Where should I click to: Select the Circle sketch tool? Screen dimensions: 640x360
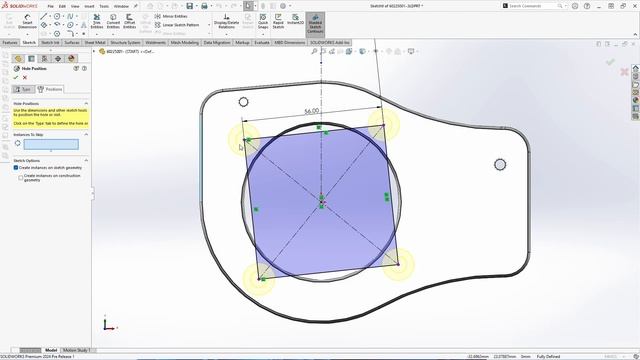pyautogui.click(x=57, y=16)
